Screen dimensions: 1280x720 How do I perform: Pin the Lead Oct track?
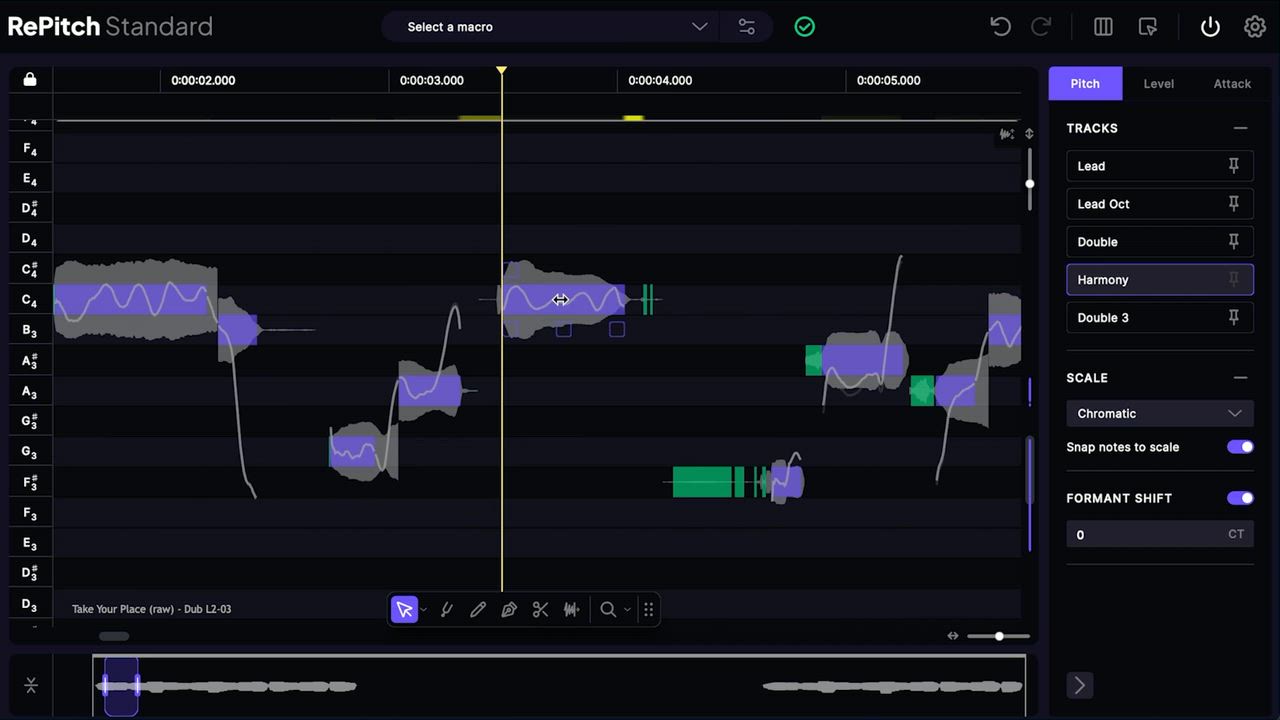1233,204
